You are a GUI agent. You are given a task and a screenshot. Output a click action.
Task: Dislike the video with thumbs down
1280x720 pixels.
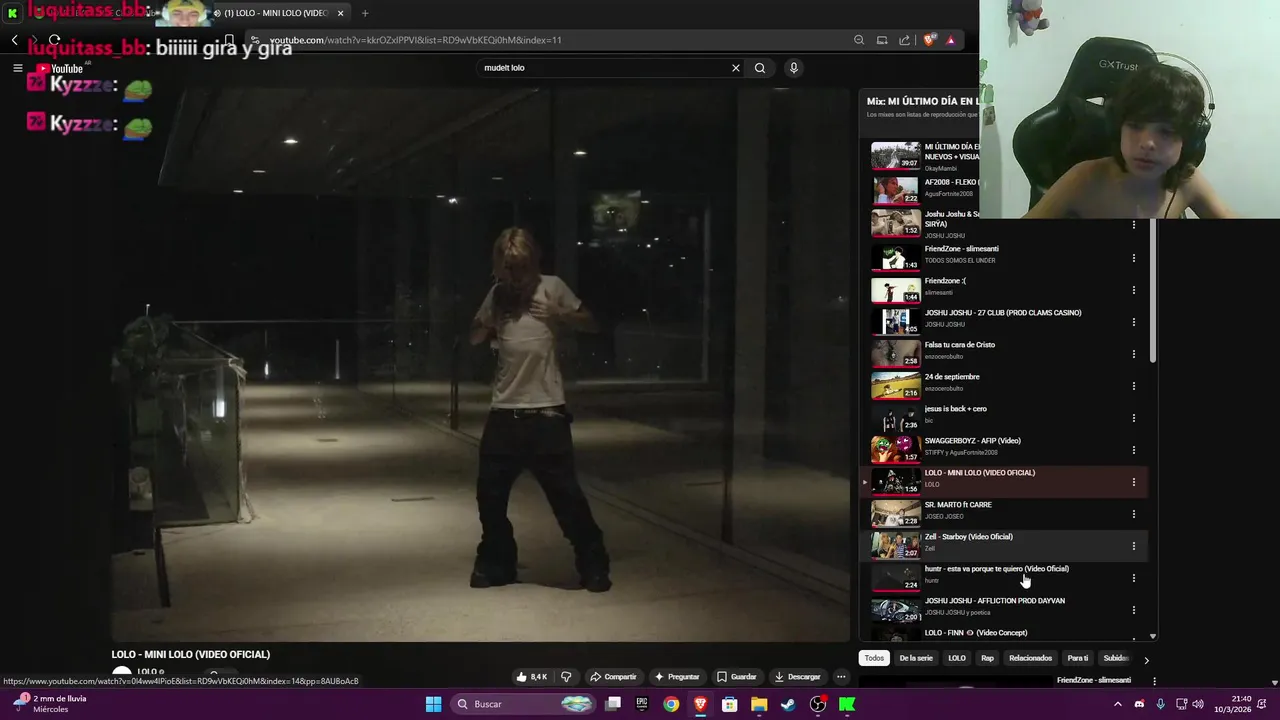click(566, 677)
